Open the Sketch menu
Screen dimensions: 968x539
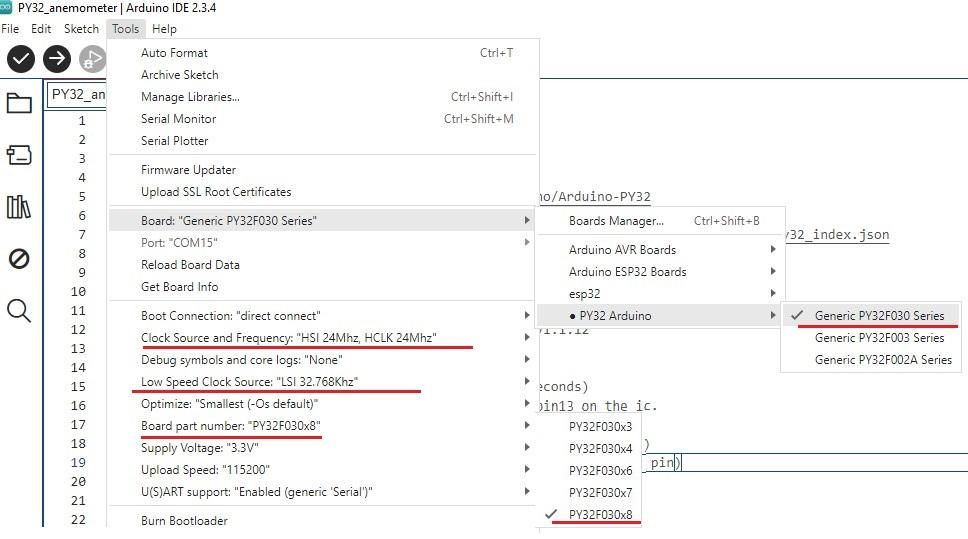tap(81, 29)
